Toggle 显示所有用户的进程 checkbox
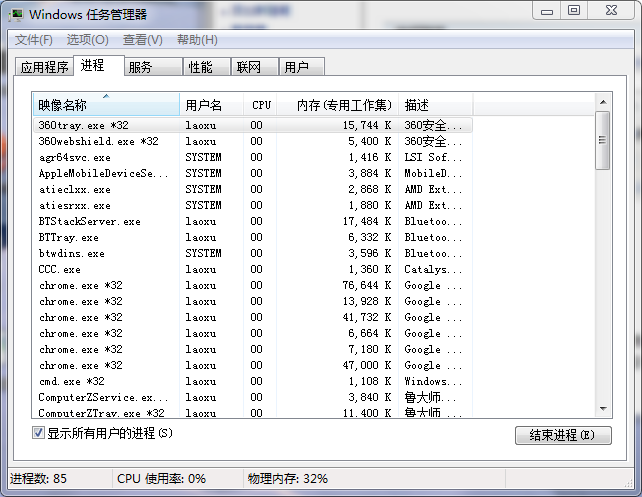Screen dimensions: 642x497 click(x=38, y=433)
